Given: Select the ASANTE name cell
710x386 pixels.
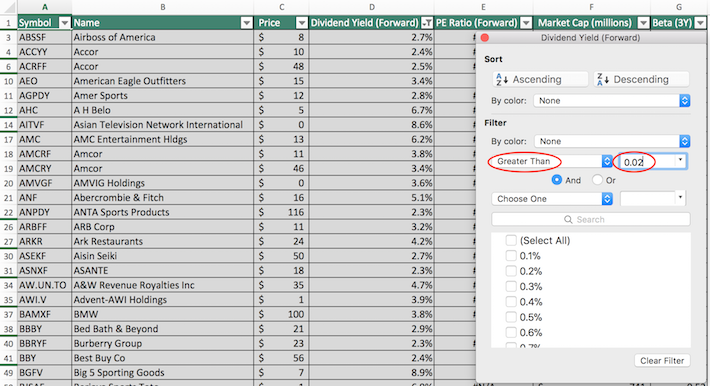Looking at the screenshot, I should [163, 270].
